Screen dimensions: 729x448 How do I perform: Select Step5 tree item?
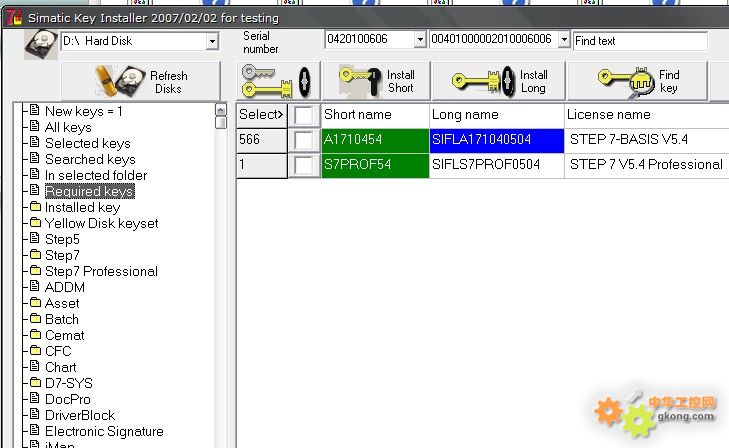tap(62, 239)
